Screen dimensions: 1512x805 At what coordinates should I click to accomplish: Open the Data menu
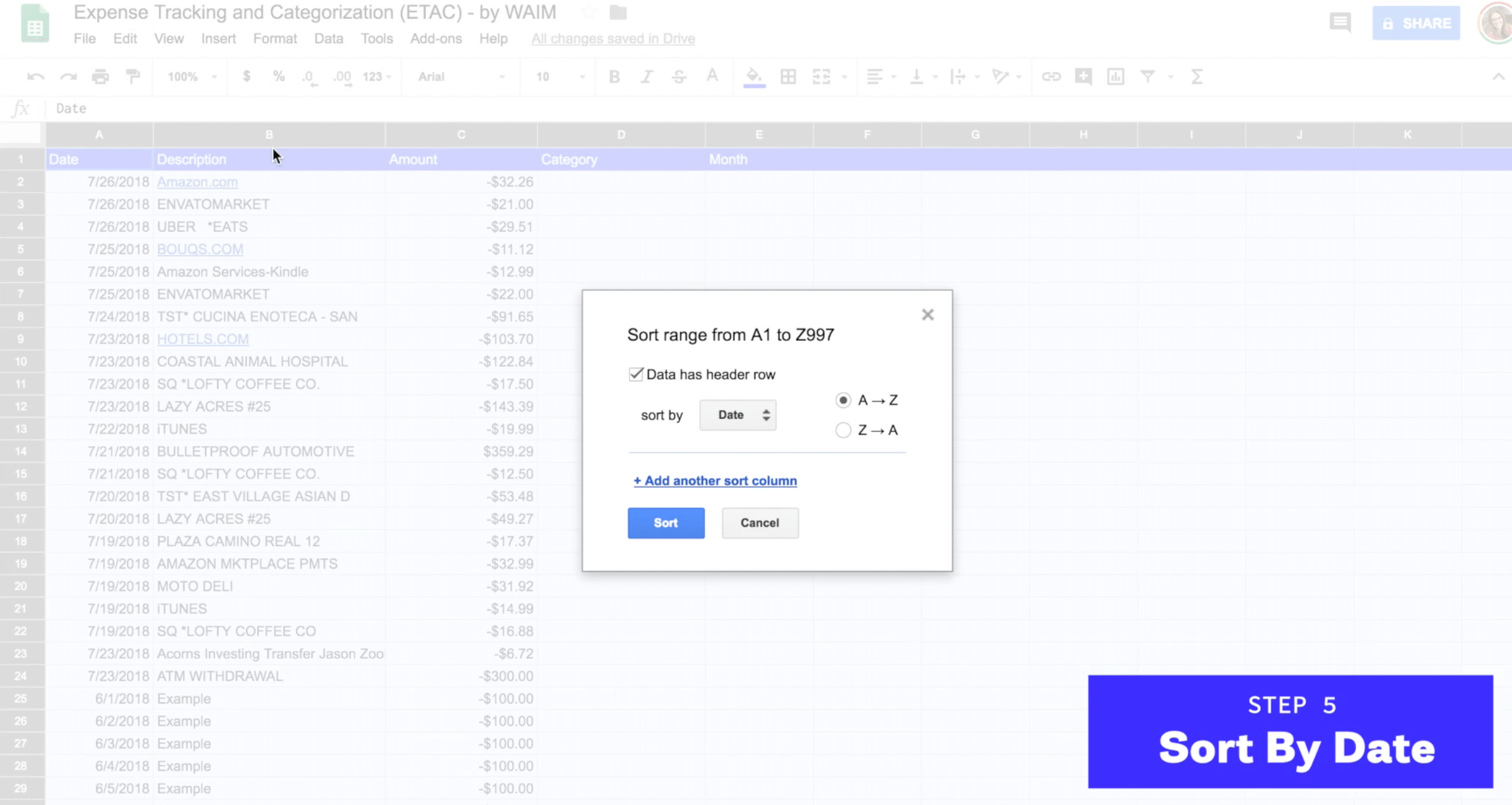(329, 39)
